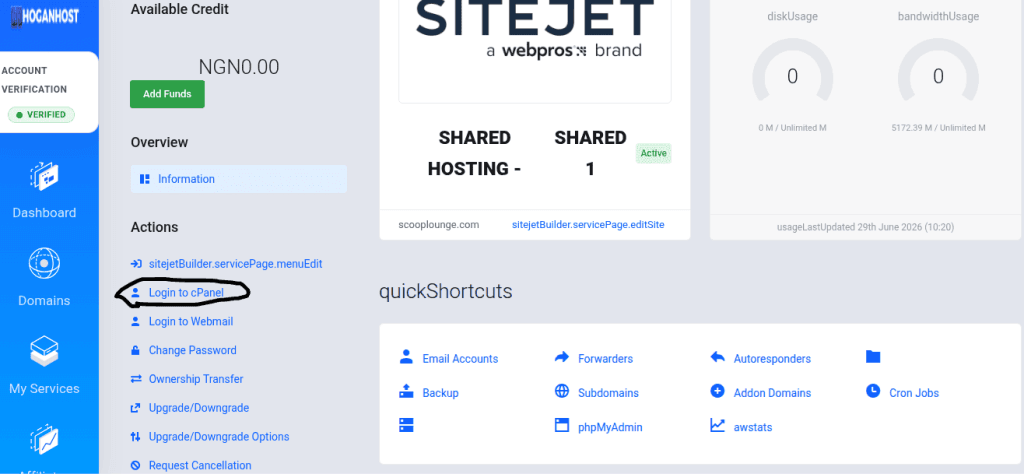Click the VERIFIED status badge
The height and width of the screenshot is (474, 1024).
(41, 115)
